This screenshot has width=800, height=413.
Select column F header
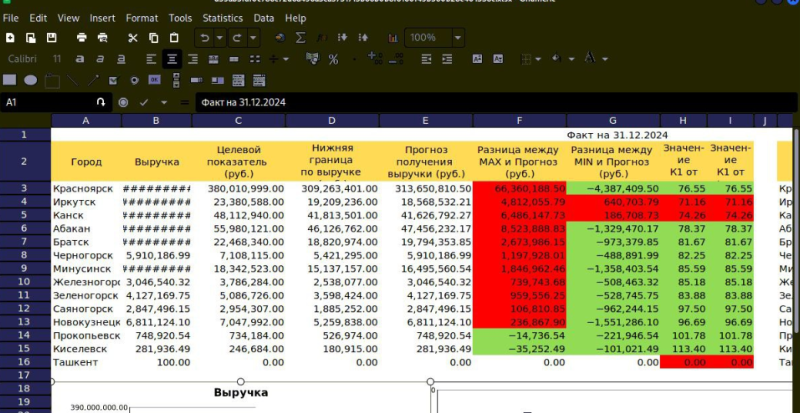pos(519,120)
